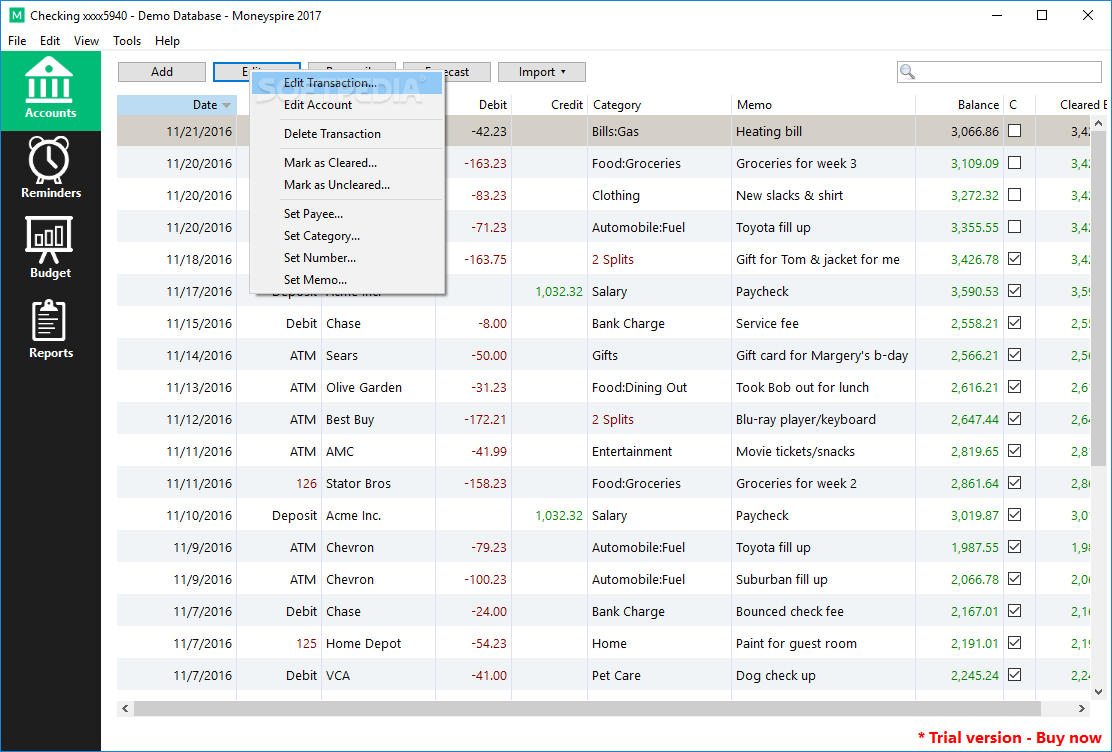Open the Budget chart section
This screenshot has width=1112, height=752.
(50, 248)
